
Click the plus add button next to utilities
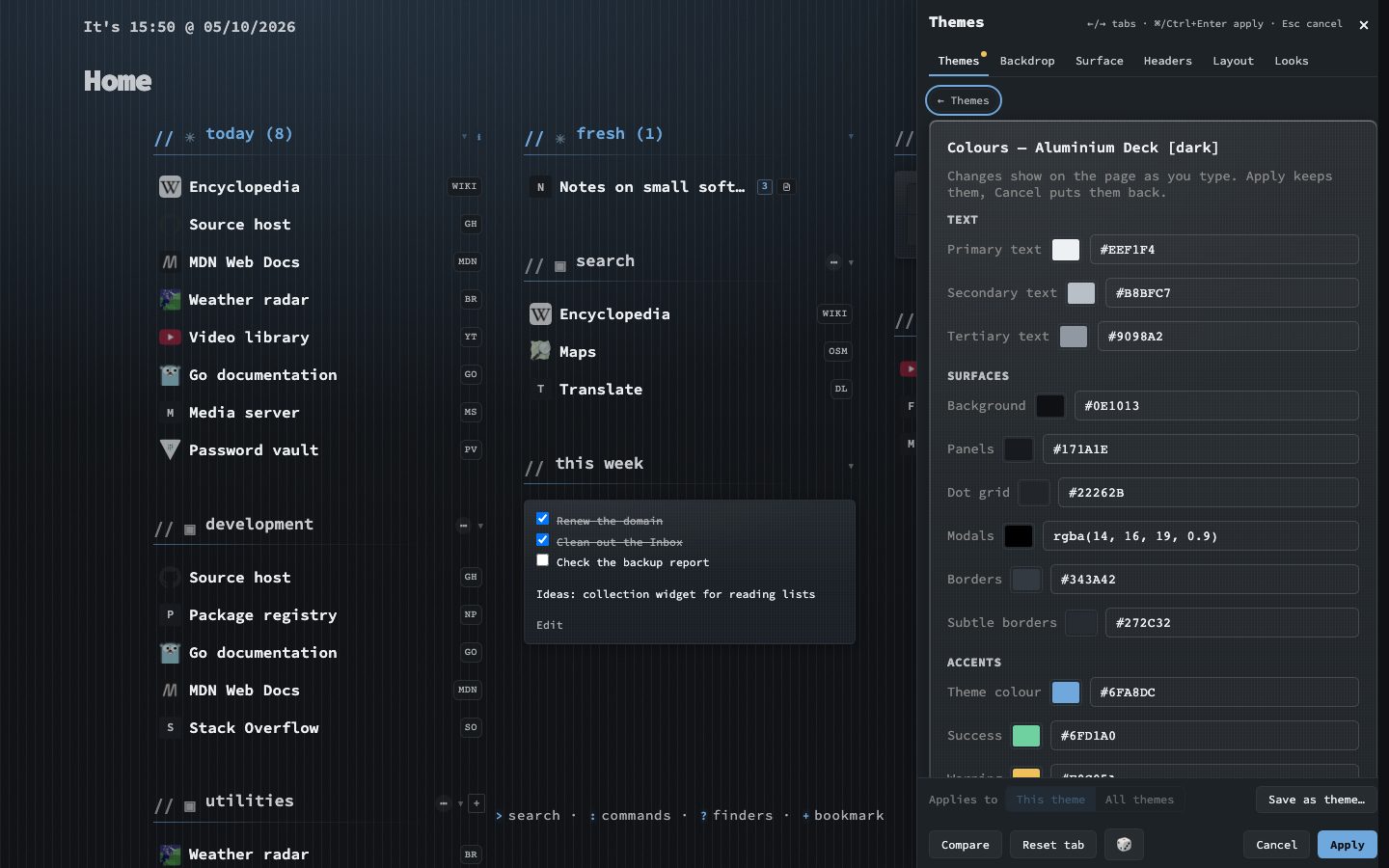477,803
